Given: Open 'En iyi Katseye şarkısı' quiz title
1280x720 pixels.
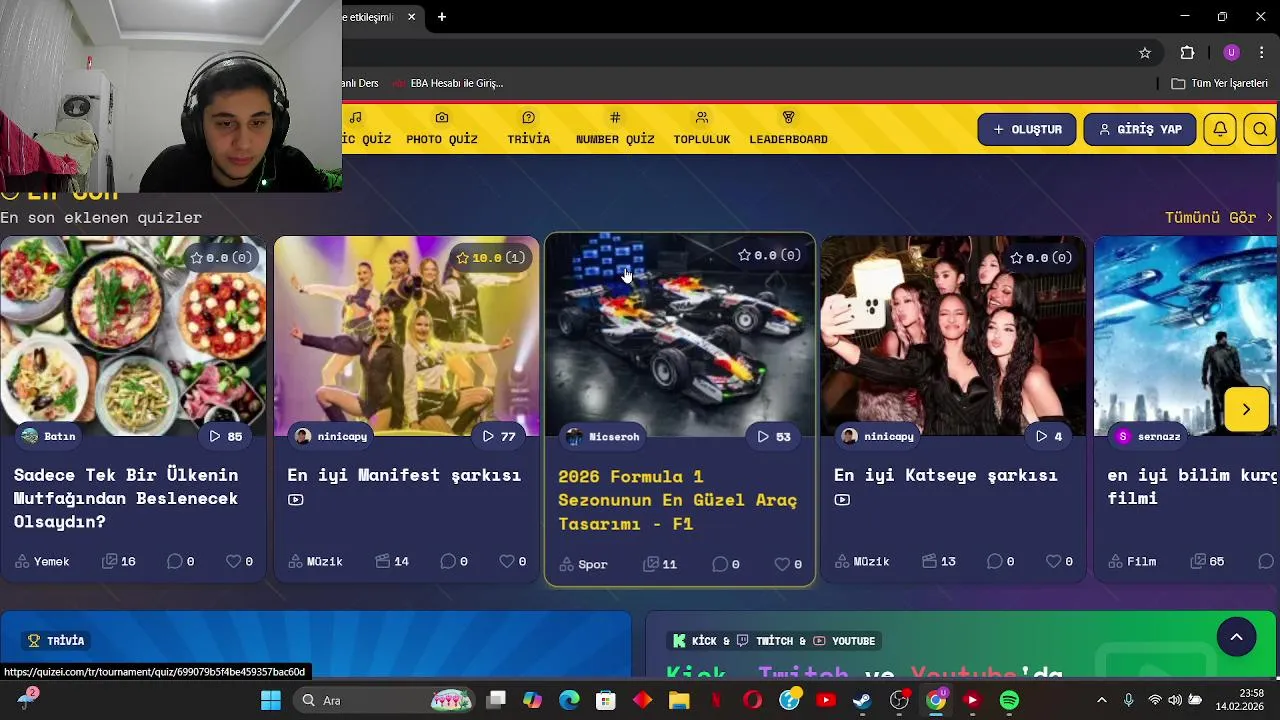Looking at the screenshot, I should click(946, 475).
